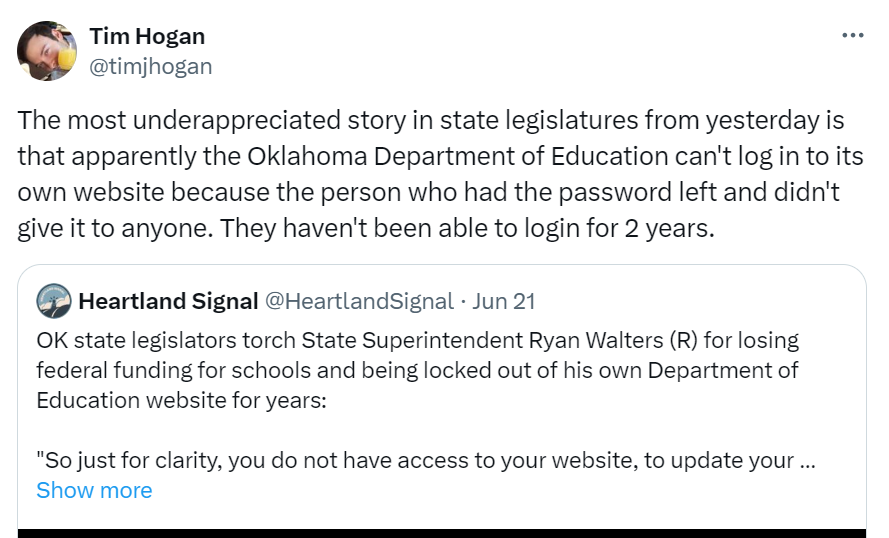Open the quoted paragraph starting 'OK state legislators'

pos(418,370)
